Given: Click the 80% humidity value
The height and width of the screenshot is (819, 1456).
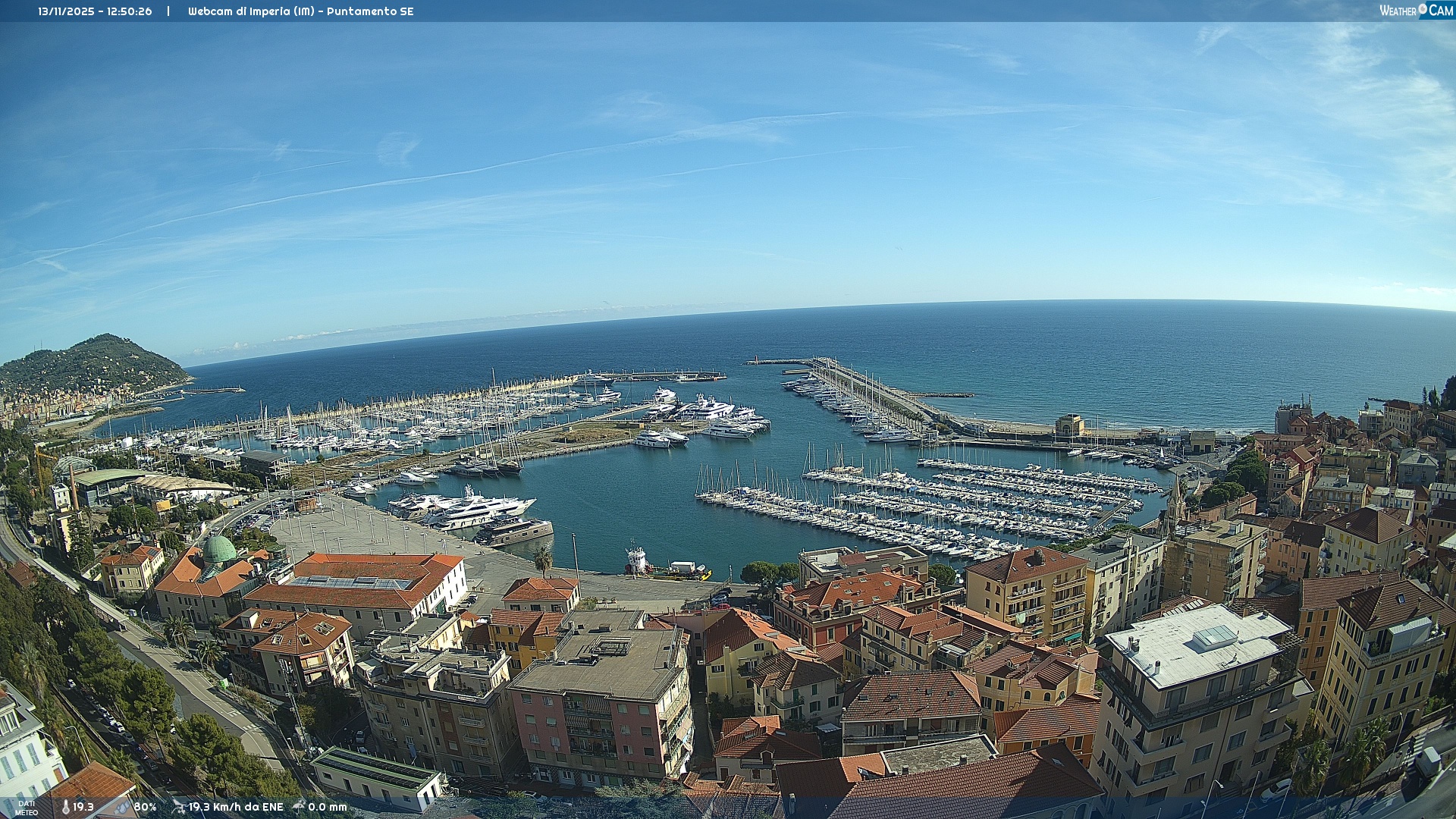Looking at the screenshot, I should click(145, 807).
